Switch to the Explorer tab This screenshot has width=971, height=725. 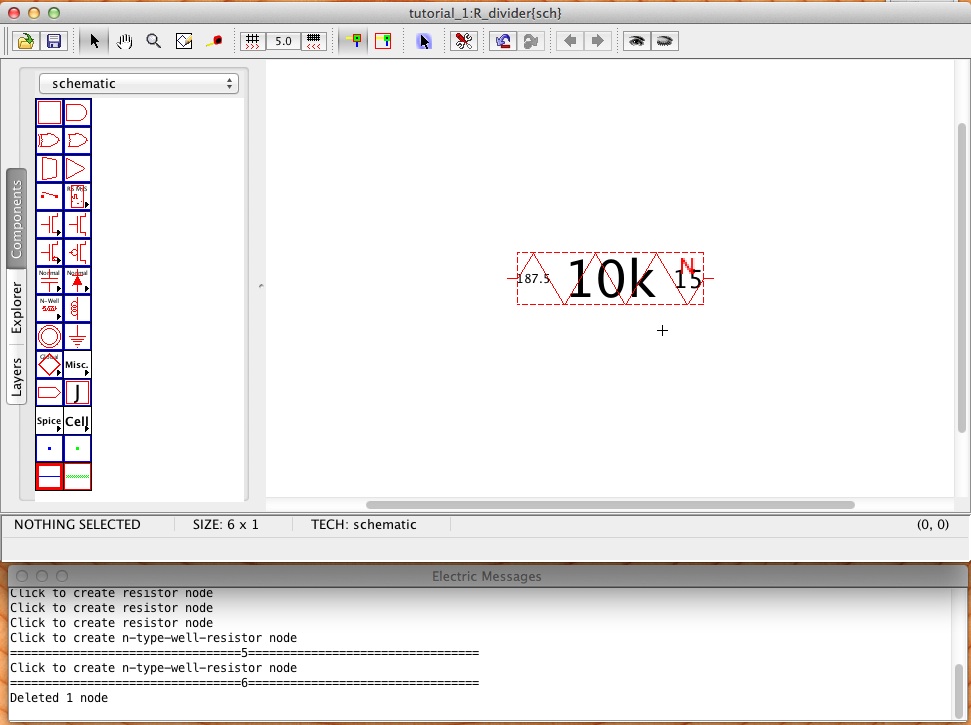point(16,308)
